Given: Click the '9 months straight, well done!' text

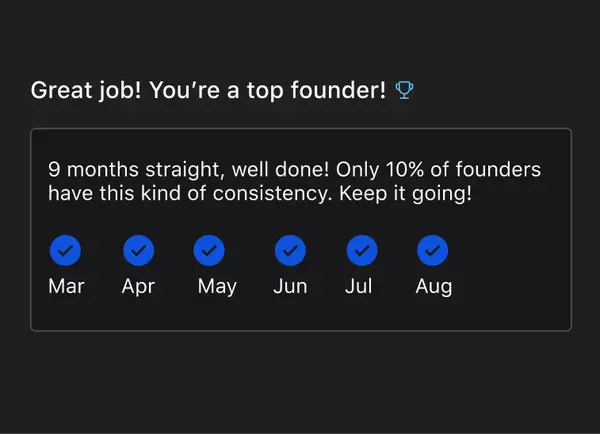Looking at the screenshot, I should [x=189, y=170].
